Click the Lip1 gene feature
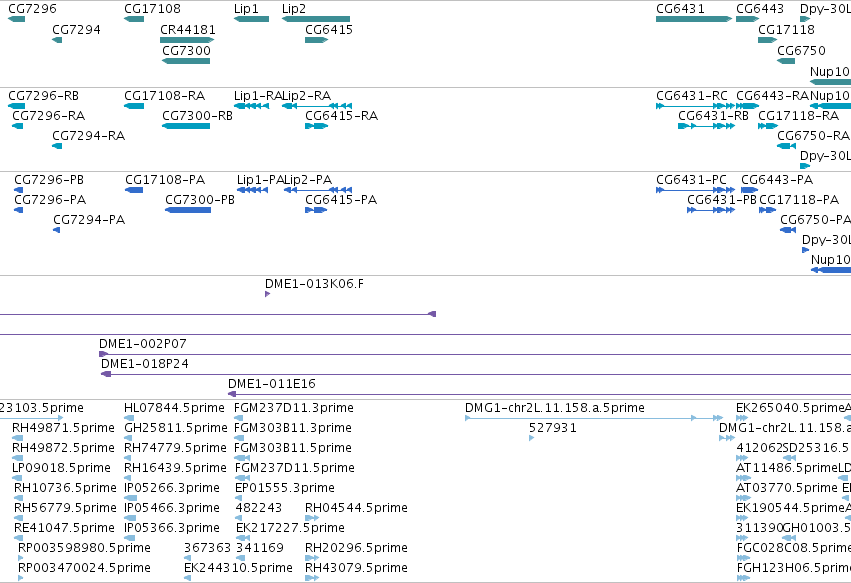The width and height of the screenshot is (851, 583). [x=251, y=19]
